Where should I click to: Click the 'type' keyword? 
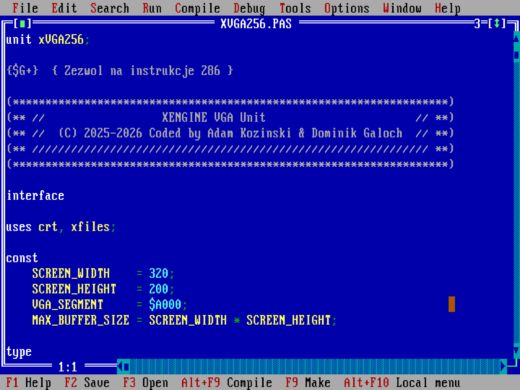coord(19,352)
